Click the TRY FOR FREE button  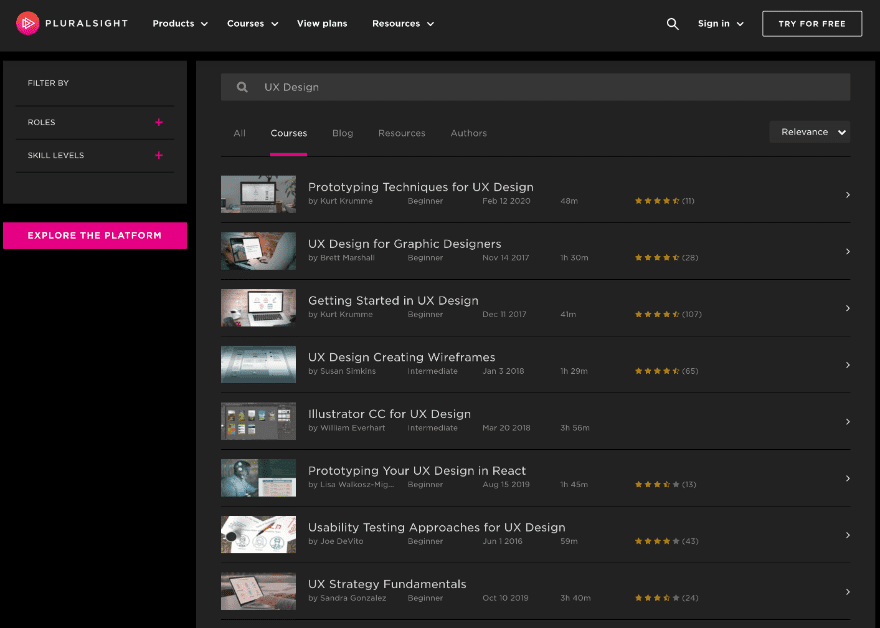pos(812,23)
